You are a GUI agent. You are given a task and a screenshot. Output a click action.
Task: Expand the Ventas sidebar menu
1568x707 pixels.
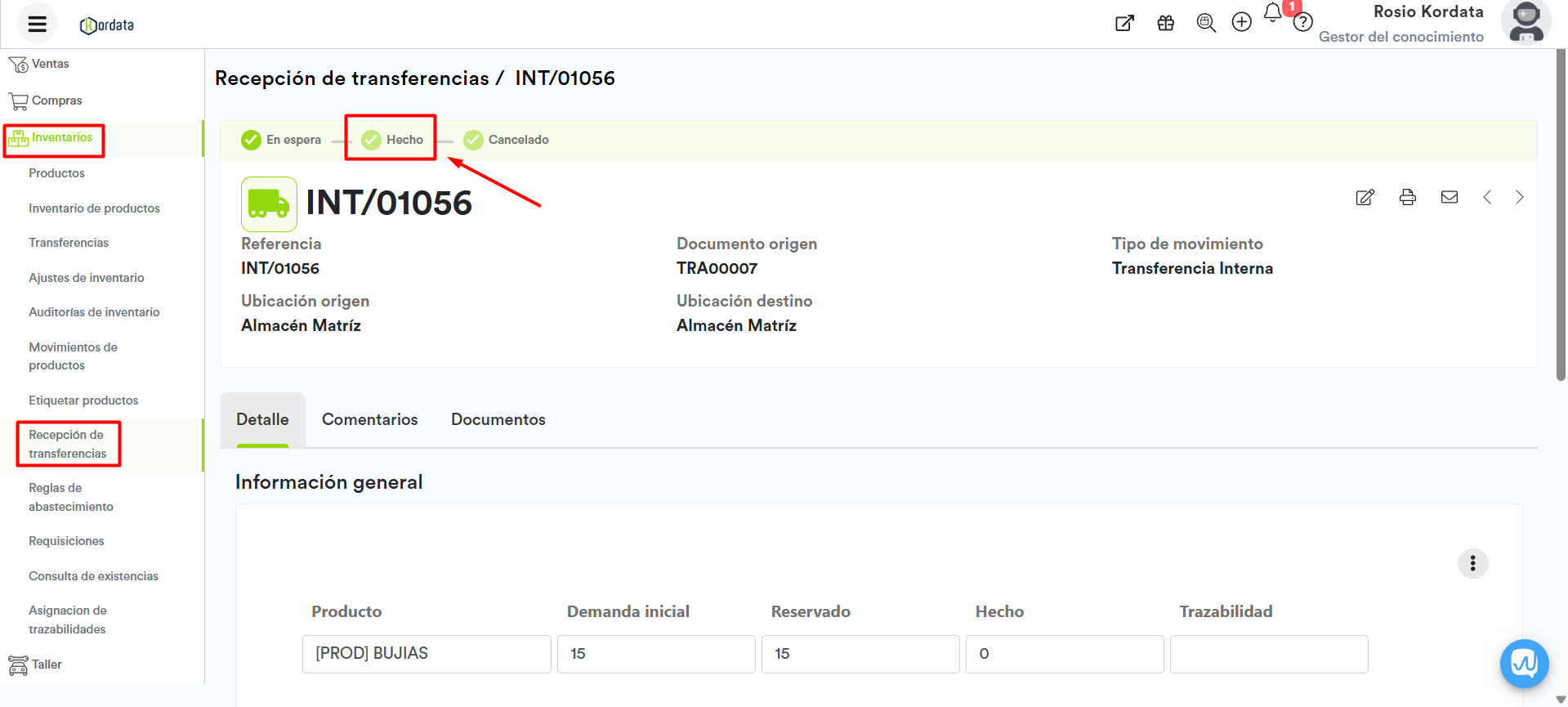coord(49,64)
